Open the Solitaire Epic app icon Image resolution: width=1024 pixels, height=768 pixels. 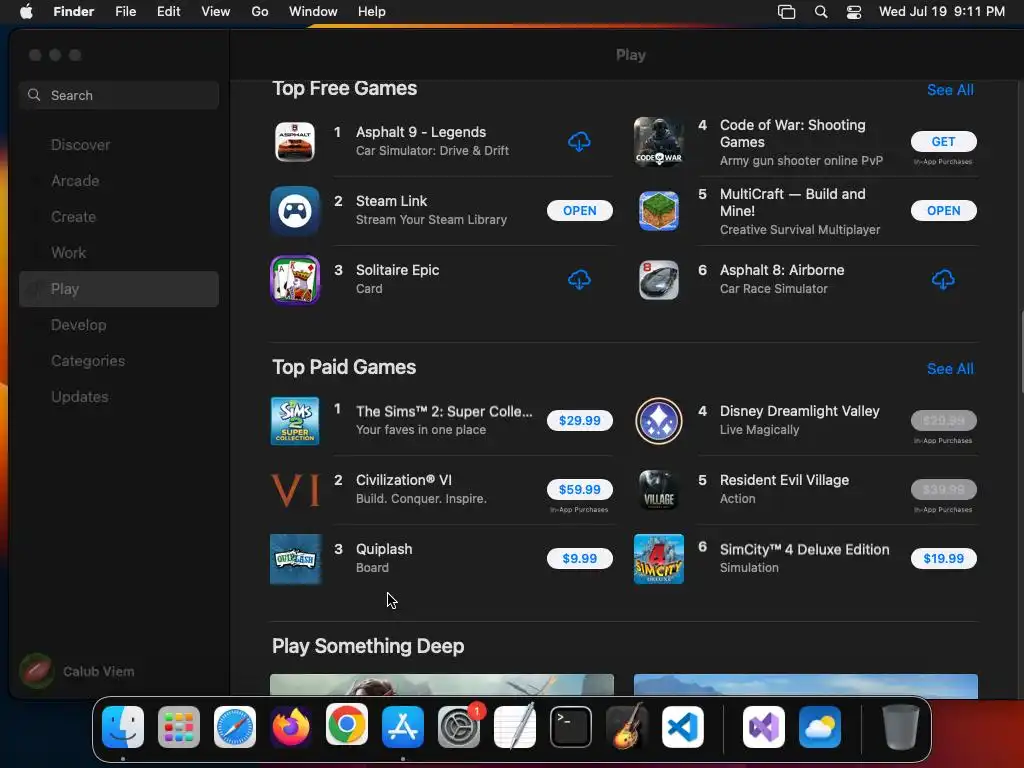(x=295, y=280)
